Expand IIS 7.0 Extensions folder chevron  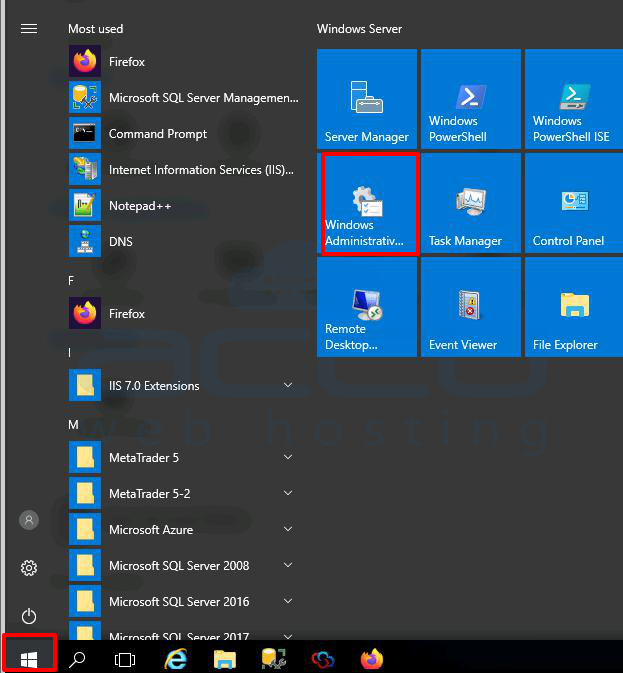288,385
